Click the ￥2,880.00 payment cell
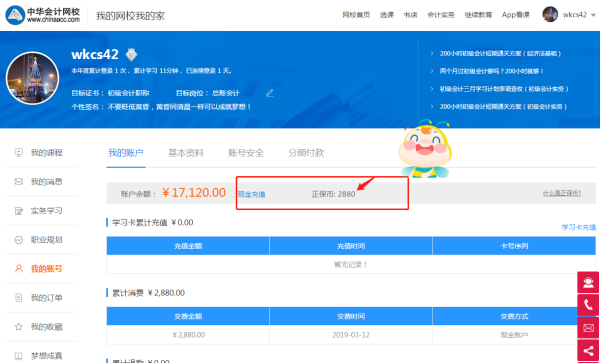Screen dimensions: 600x363 pos(188,335)
